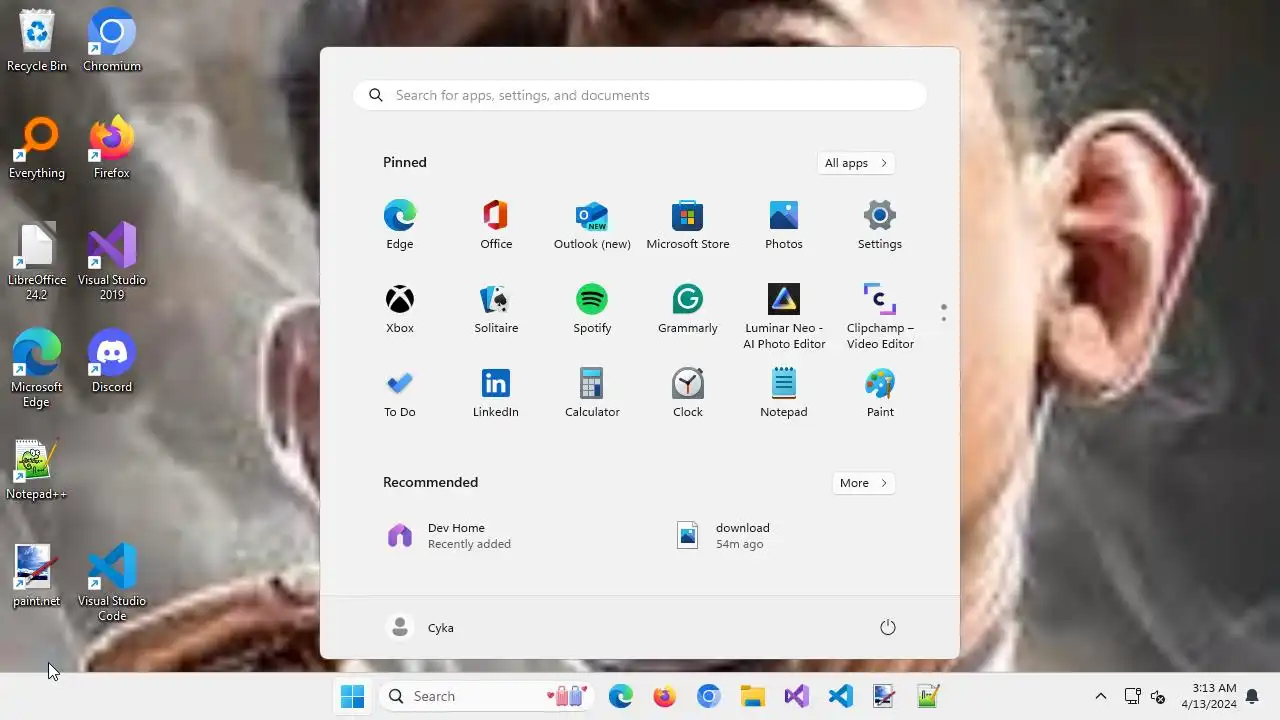1280x720 pixels.
Task: Select Visual Studio Code desktop shortcut
Action: (112, 583)
